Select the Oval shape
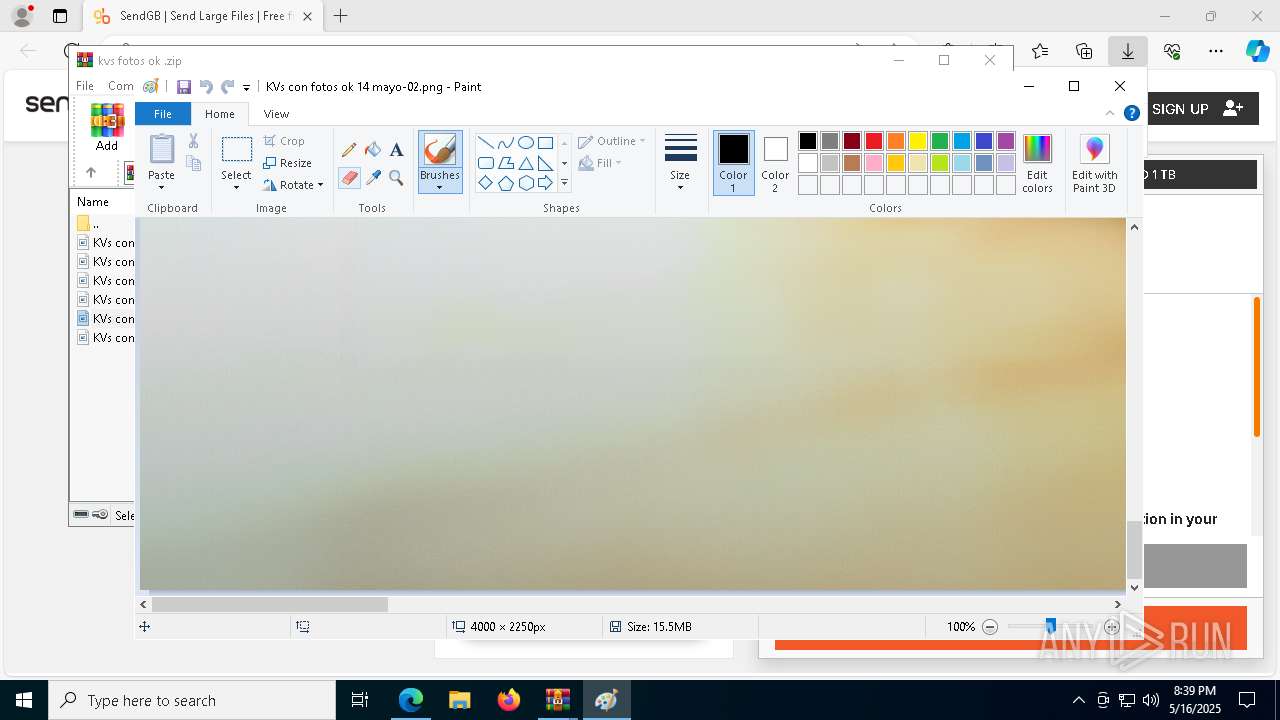Screen dimensions: 1280x720 (526, 143)
